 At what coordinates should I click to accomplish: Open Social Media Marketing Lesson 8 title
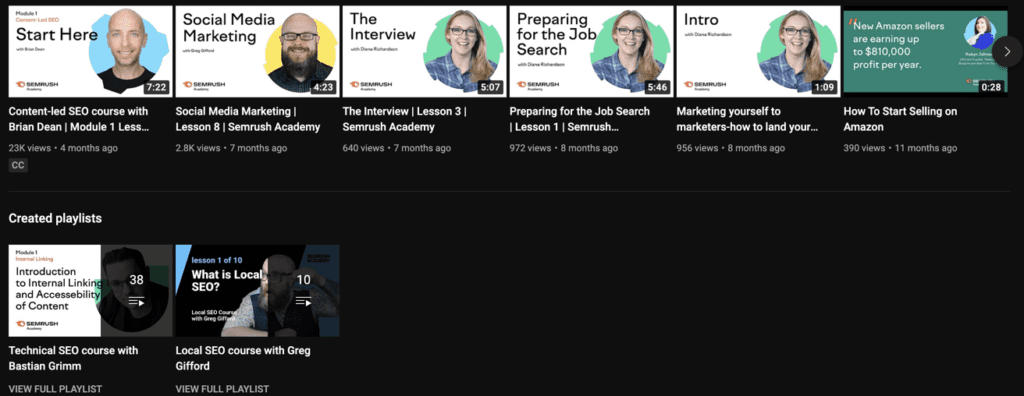pos(248,119)
